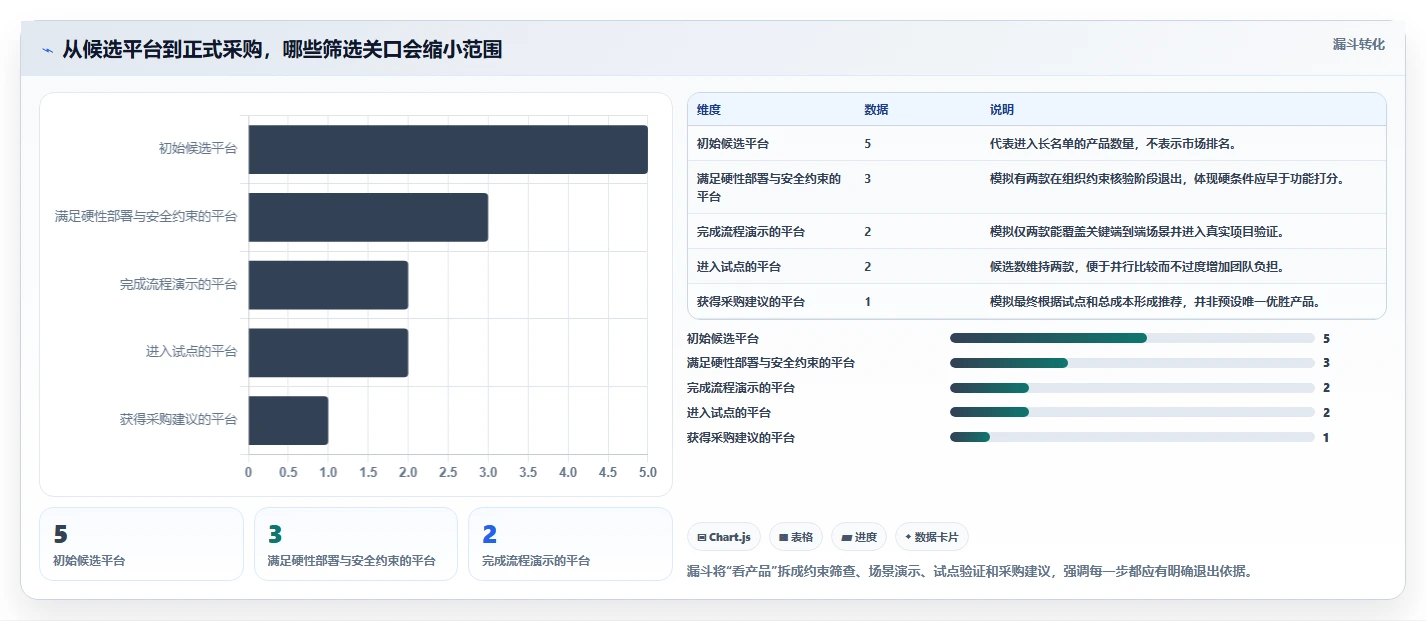
Task: Click the value 3 in the table's 数据 column
Action: click(x=868, y=178)
